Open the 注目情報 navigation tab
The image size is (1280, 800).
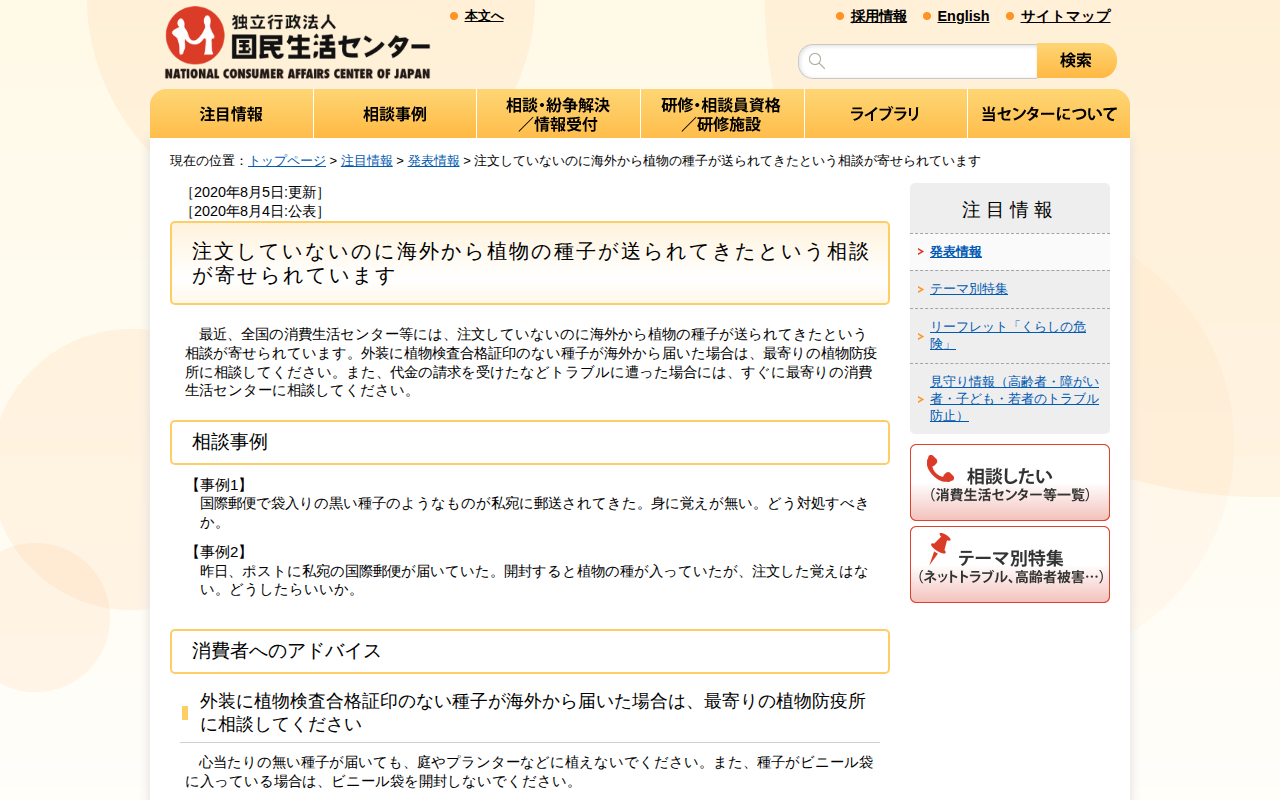231,114
